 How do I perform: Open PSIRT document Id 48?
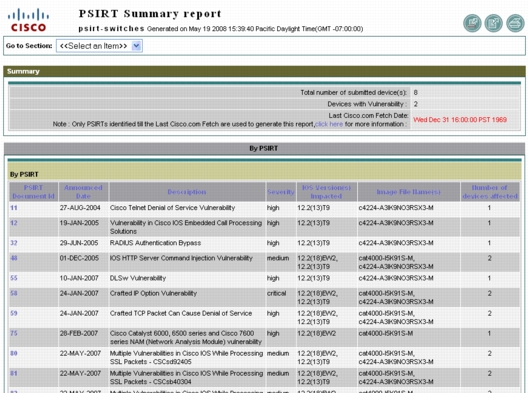click(14, 258)
